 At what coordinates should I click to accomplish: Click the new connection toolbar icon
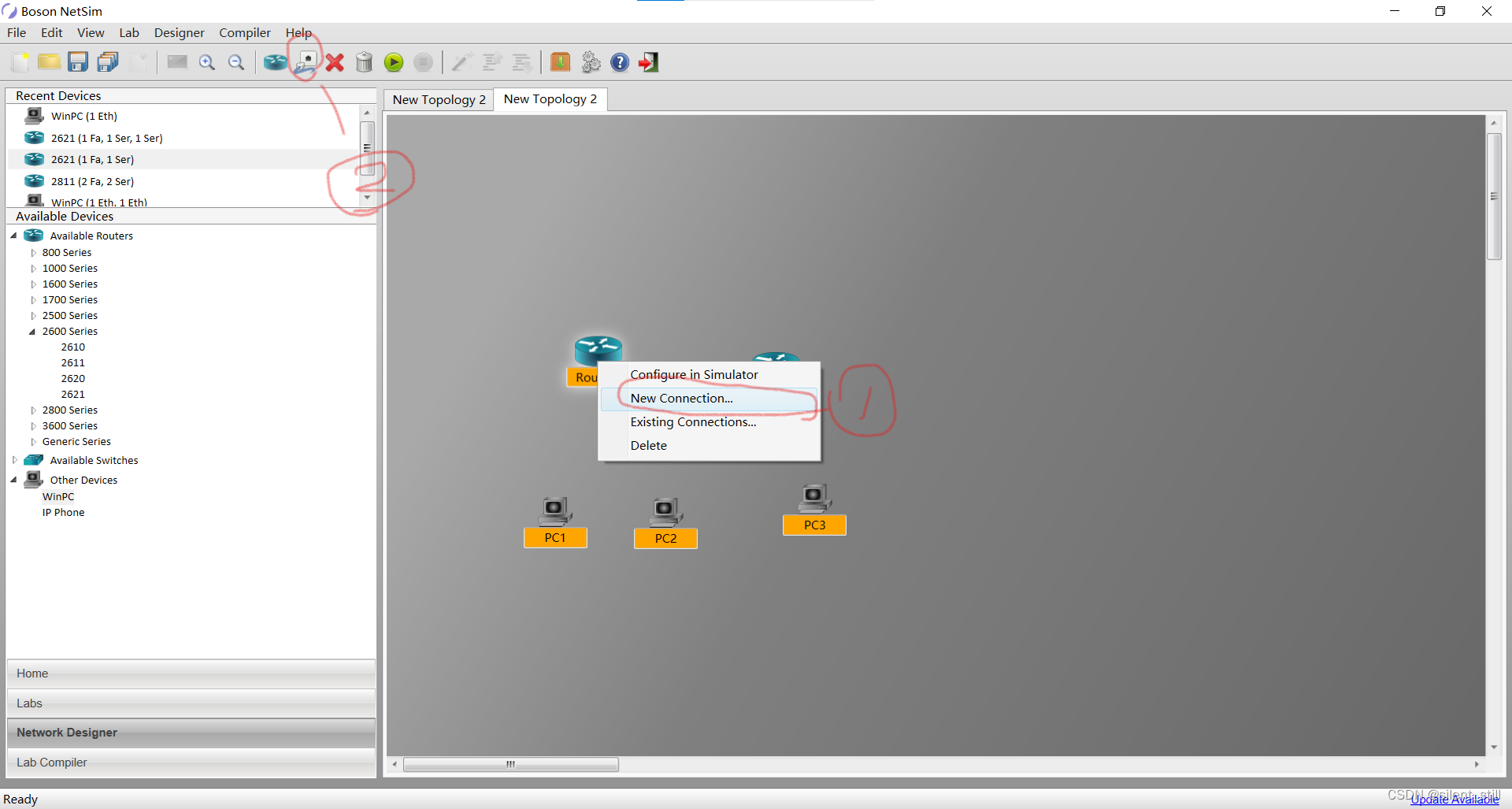pos(306,62)
